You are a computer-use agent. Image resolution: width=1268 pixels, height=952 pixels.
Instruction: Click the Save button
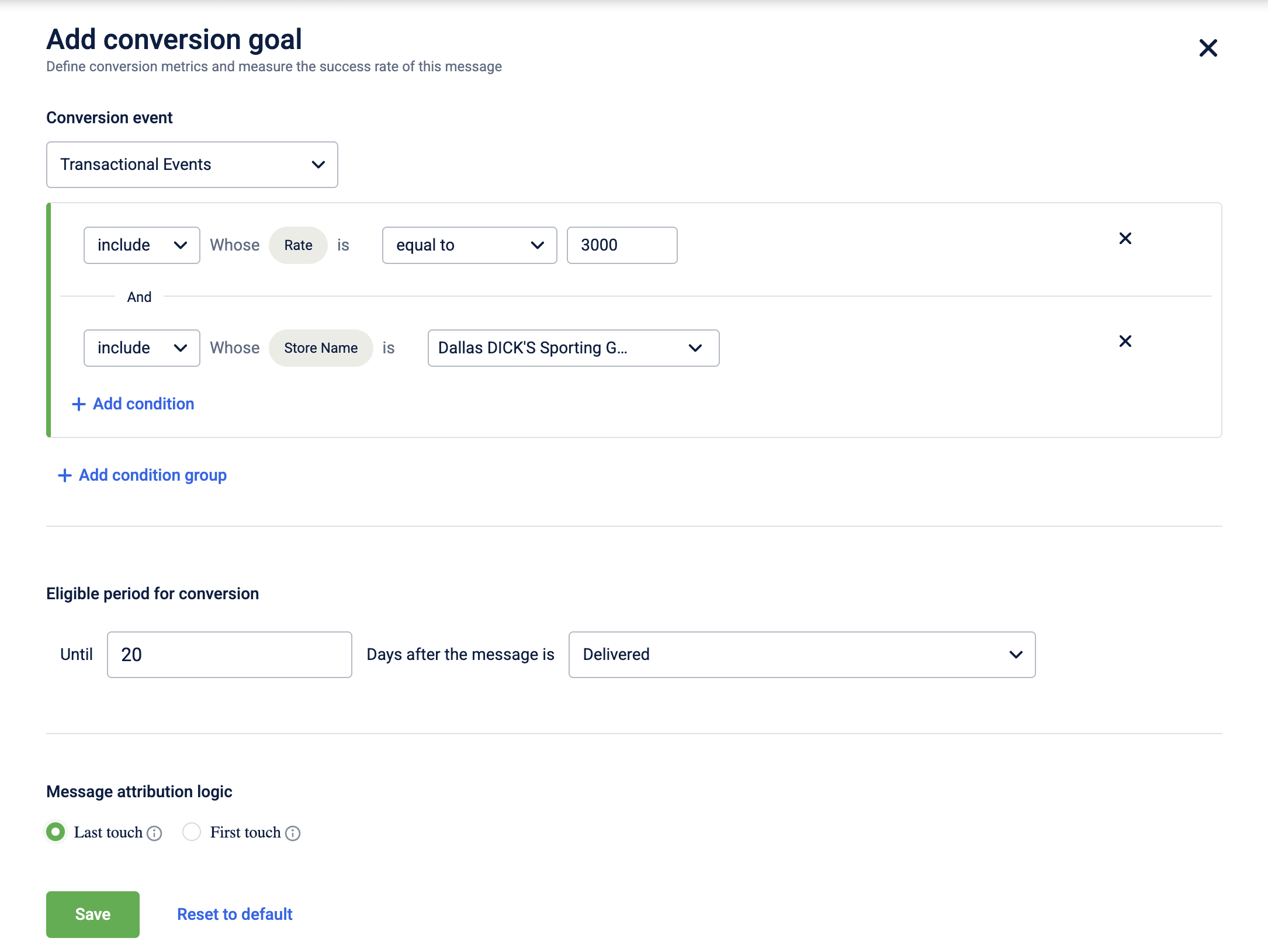pyautogui.click(x=93, y=914)
